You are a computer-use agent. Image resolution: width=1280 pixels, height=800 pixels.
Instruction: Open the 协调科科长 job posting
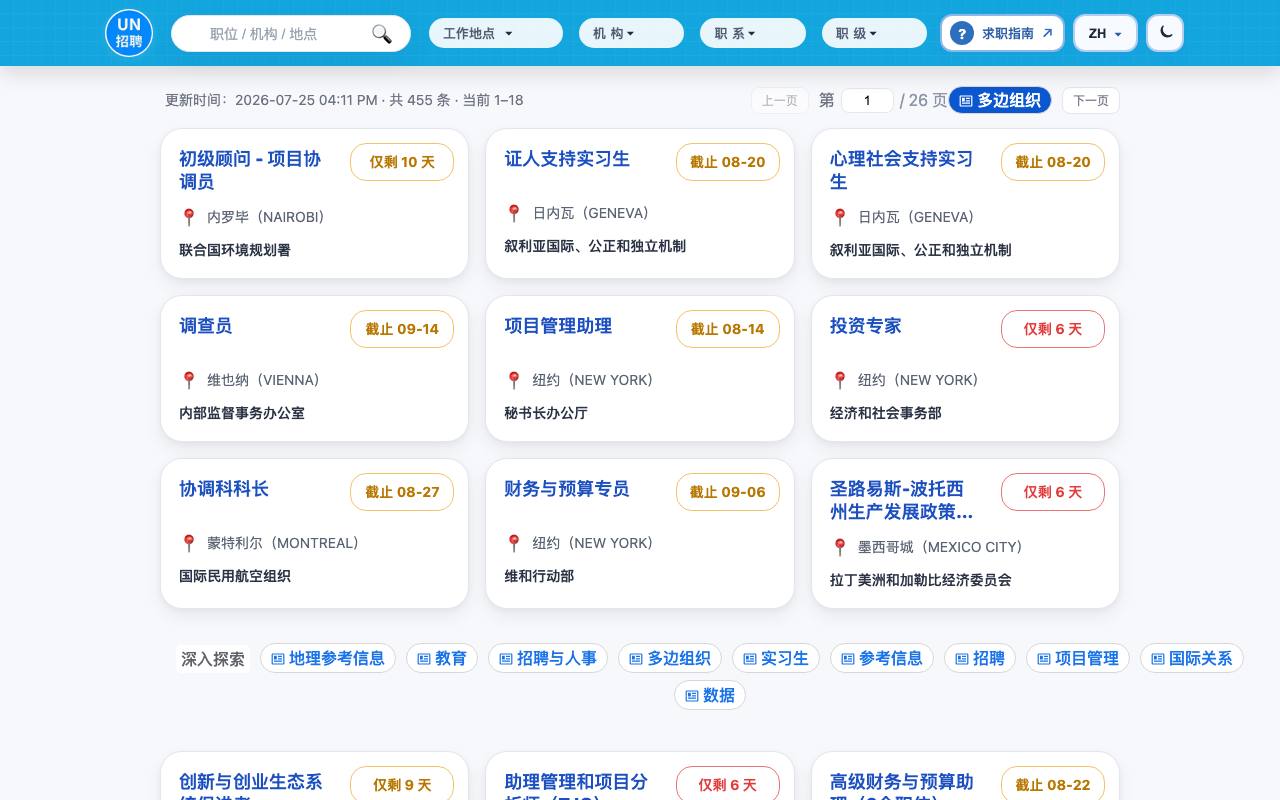click(224, 489)
